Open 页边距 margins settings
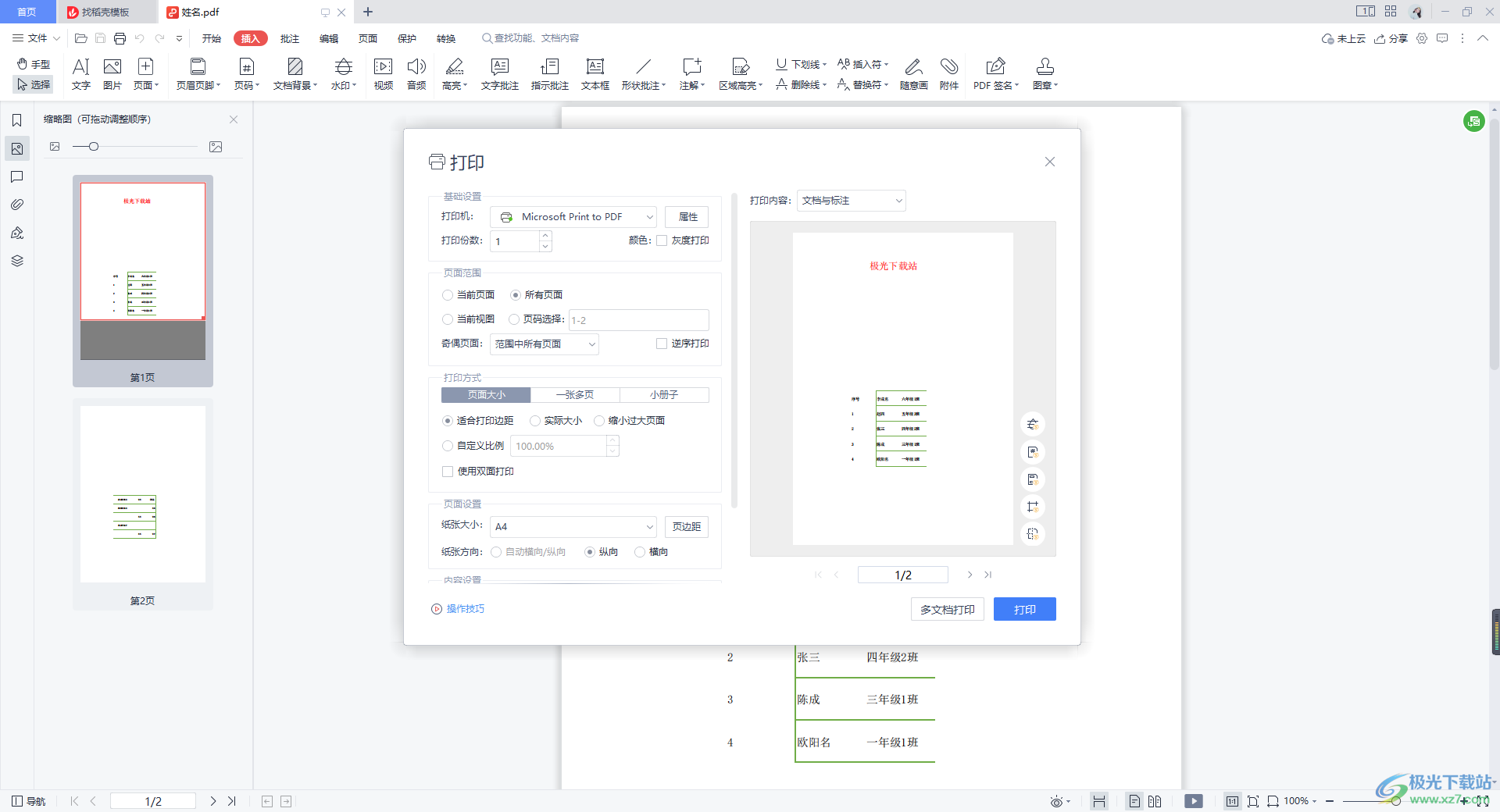Screen dimensions: 1500x812 [x=687, y=527]
